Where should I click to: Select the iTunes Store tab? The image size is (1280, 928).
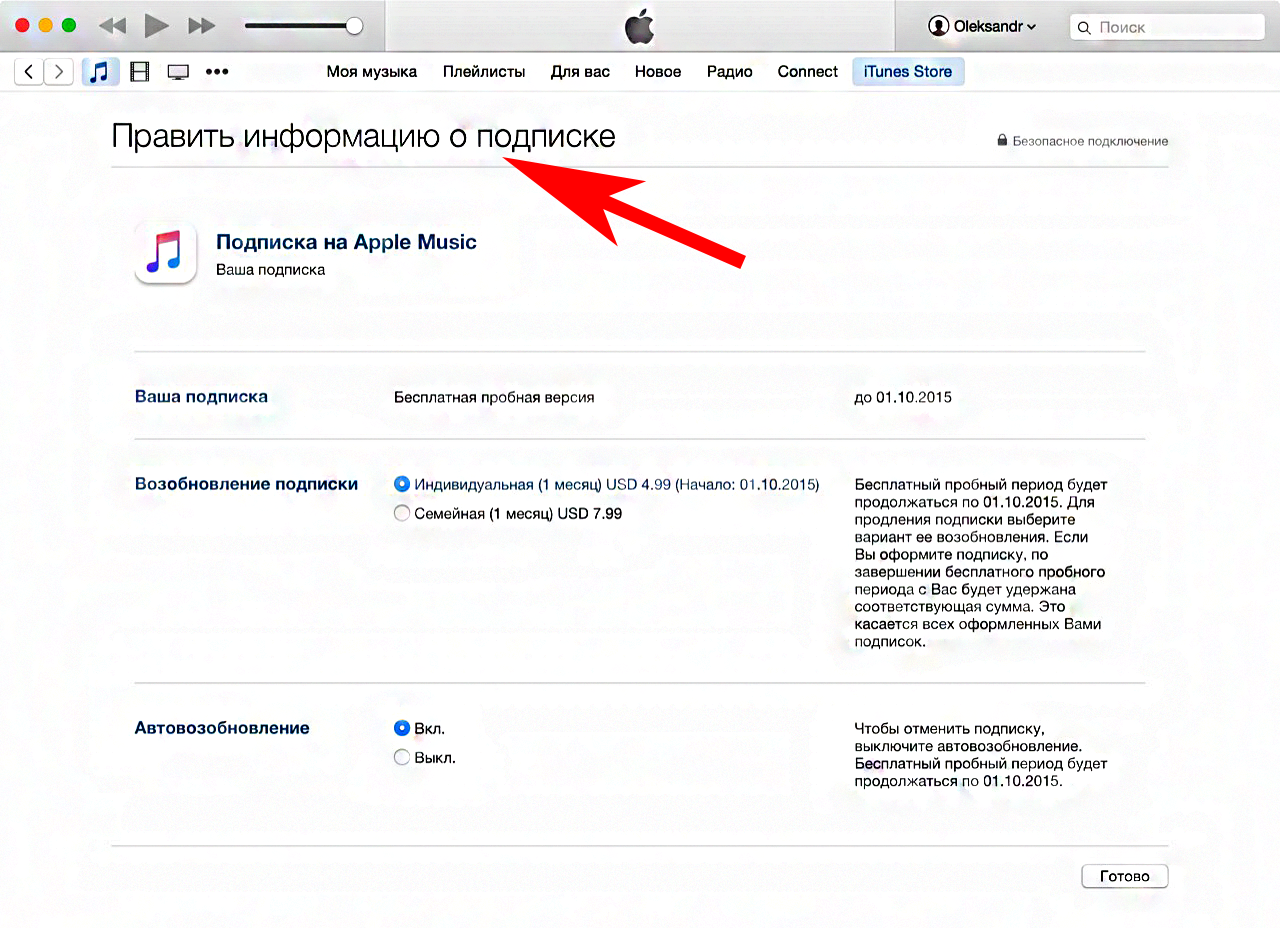tap(908, 71)
